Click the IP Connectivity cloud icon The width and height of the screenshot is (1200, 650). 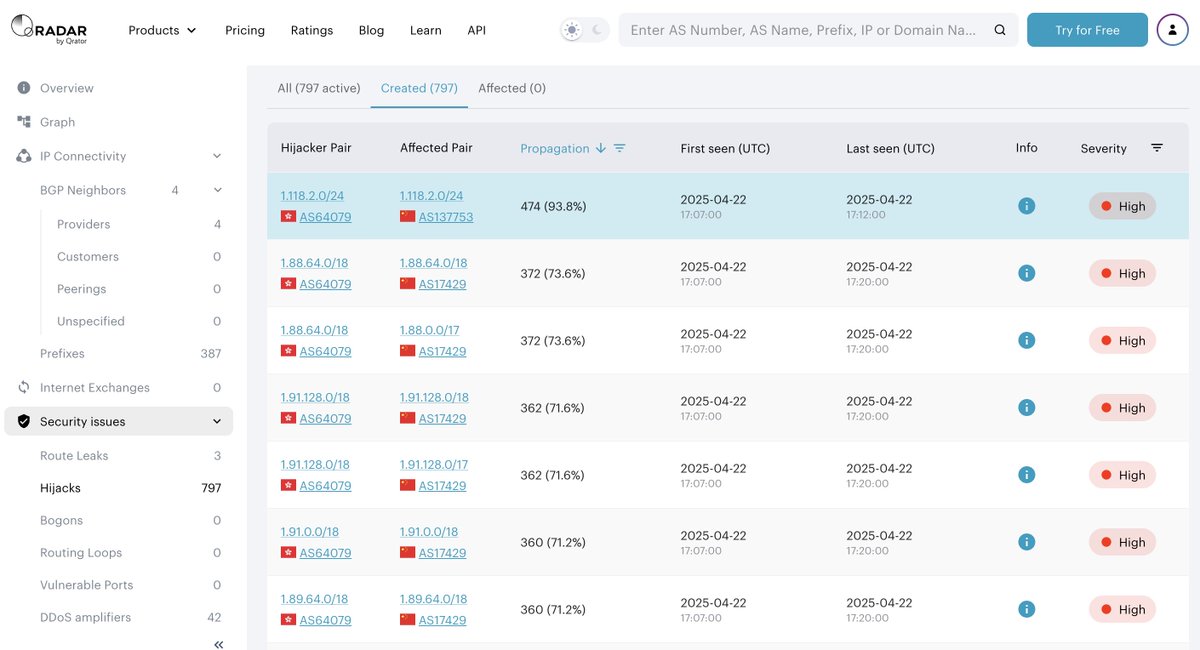(x=22, y=156)
